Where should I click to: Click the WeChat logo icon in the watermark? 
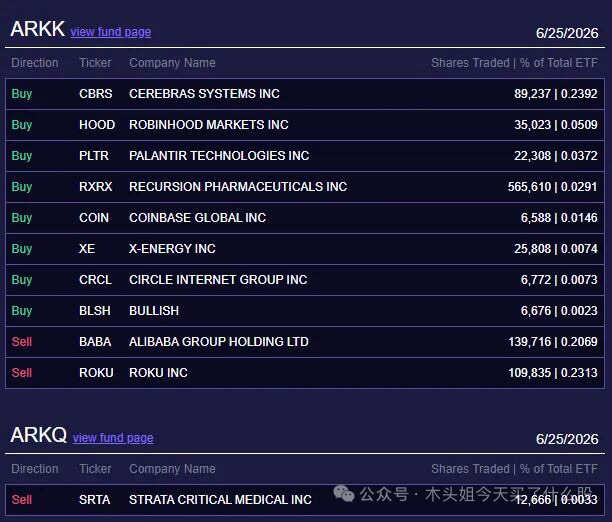pos(344,494)
